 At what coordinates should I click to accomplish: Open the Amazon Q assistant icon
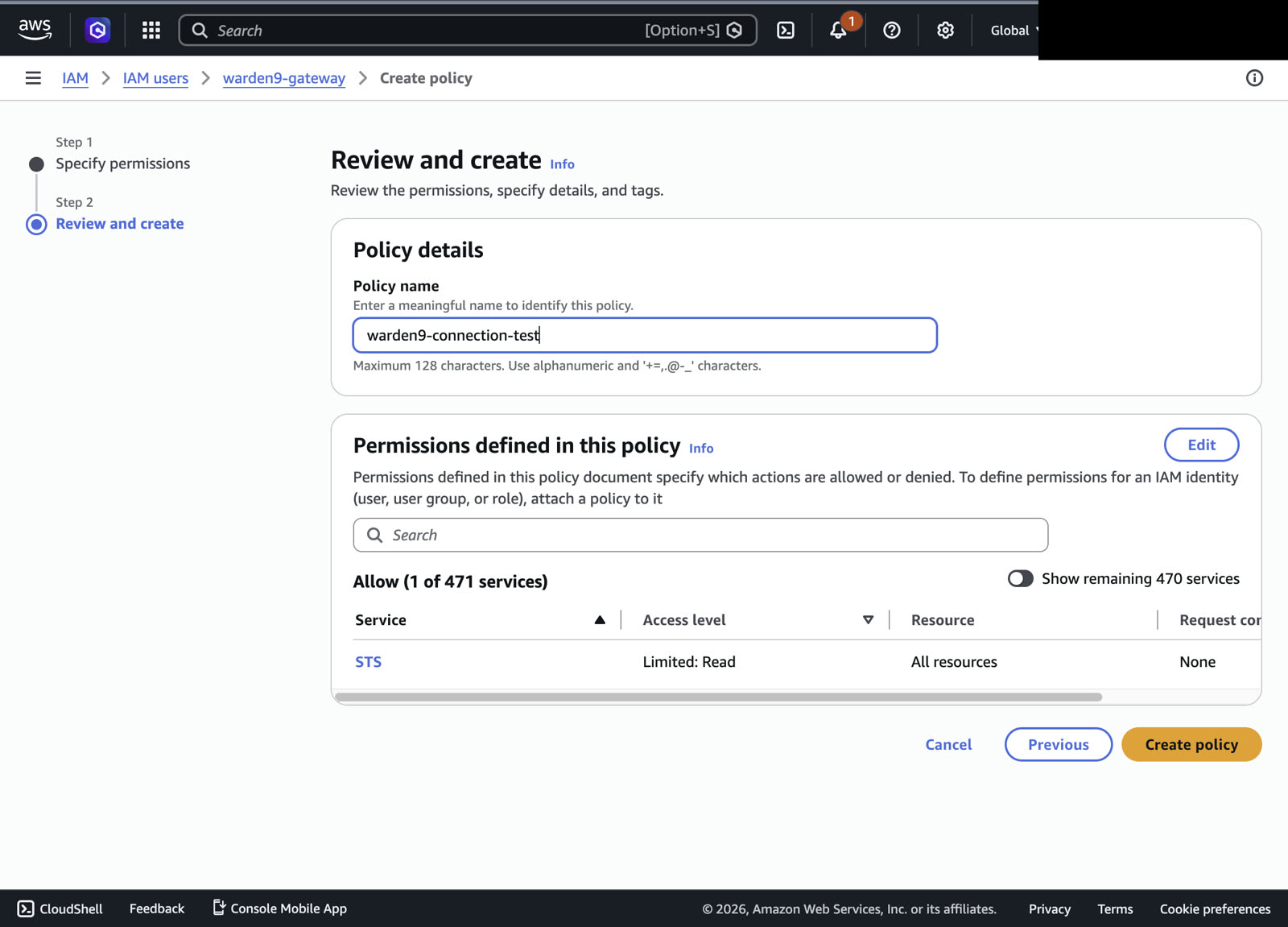click(97, 31)
